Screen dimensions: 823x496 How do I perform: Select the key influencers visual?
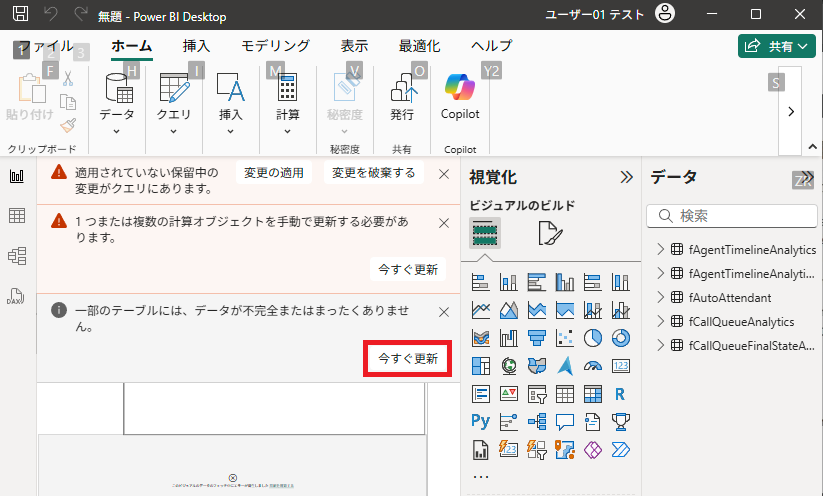tap(509, 421)
